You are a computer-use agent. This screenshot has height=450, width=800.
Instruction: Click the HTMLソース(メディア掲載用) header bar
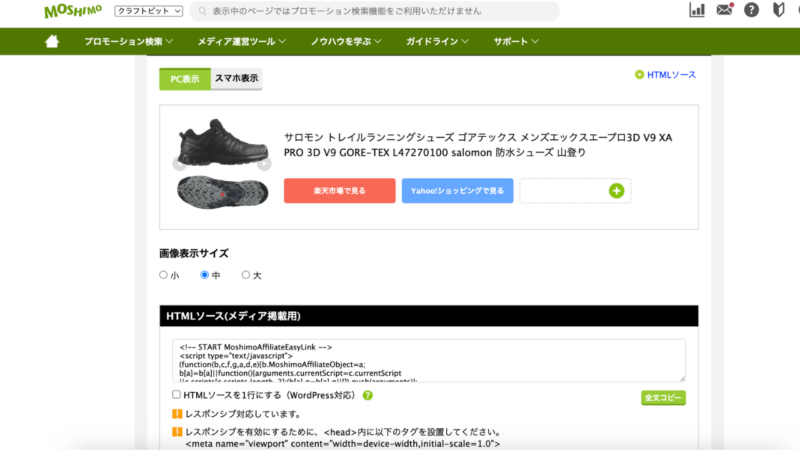[429, 316]
